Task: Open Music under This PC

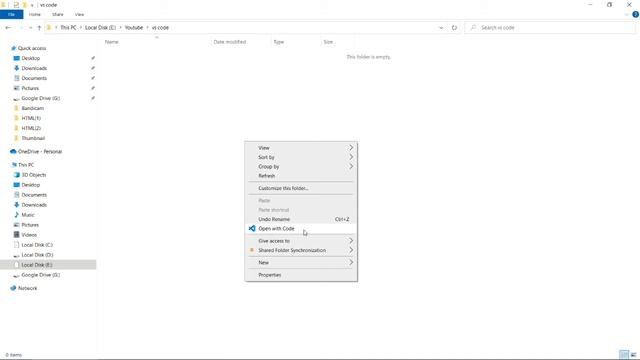Action: 28,215
